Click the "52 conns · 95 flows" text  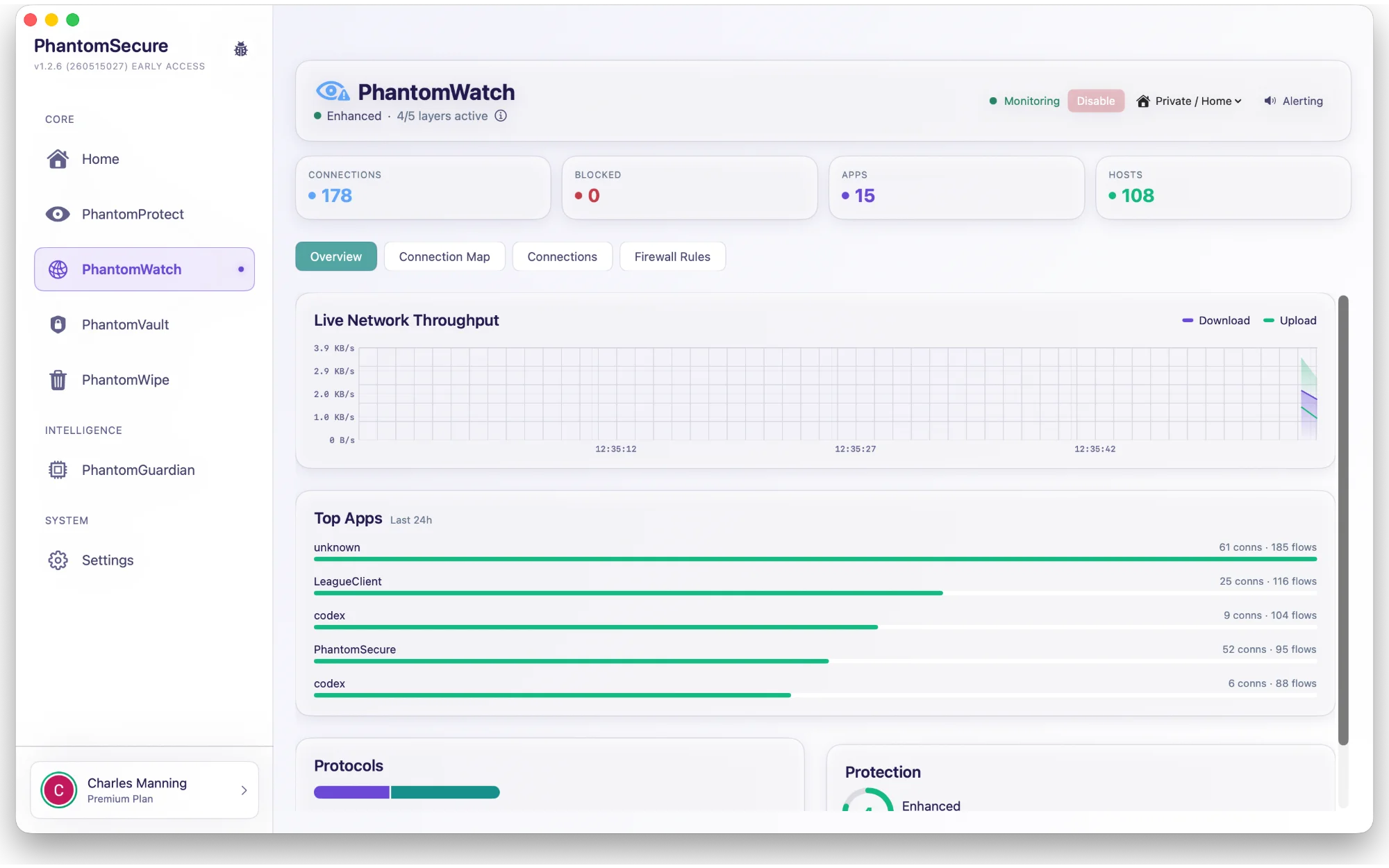click(x=1270, y=649)
